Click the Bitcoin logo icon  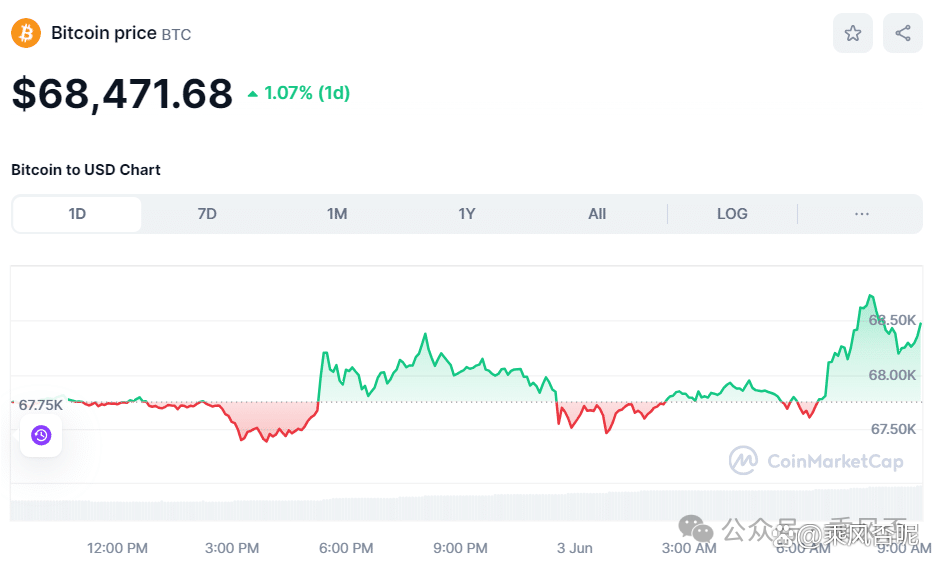[x=26, y=33]
